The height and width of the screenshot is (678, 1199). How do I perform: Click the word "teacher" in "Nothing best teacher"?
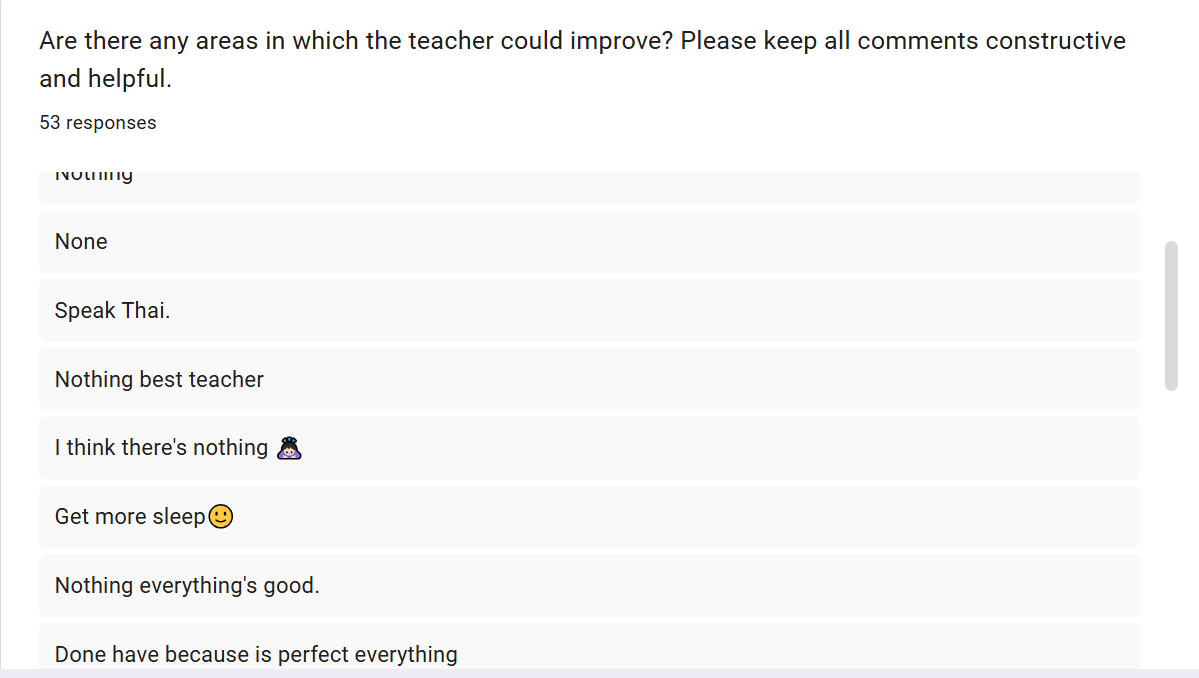coord(226,380)
